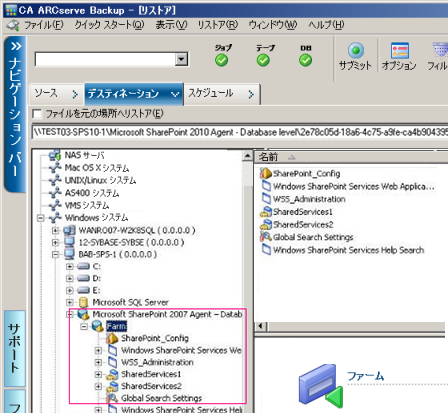Click the large Farm (ファーム) restore icon
The height and width of the screenshot is (413, 448).
[x=320, y=385]
